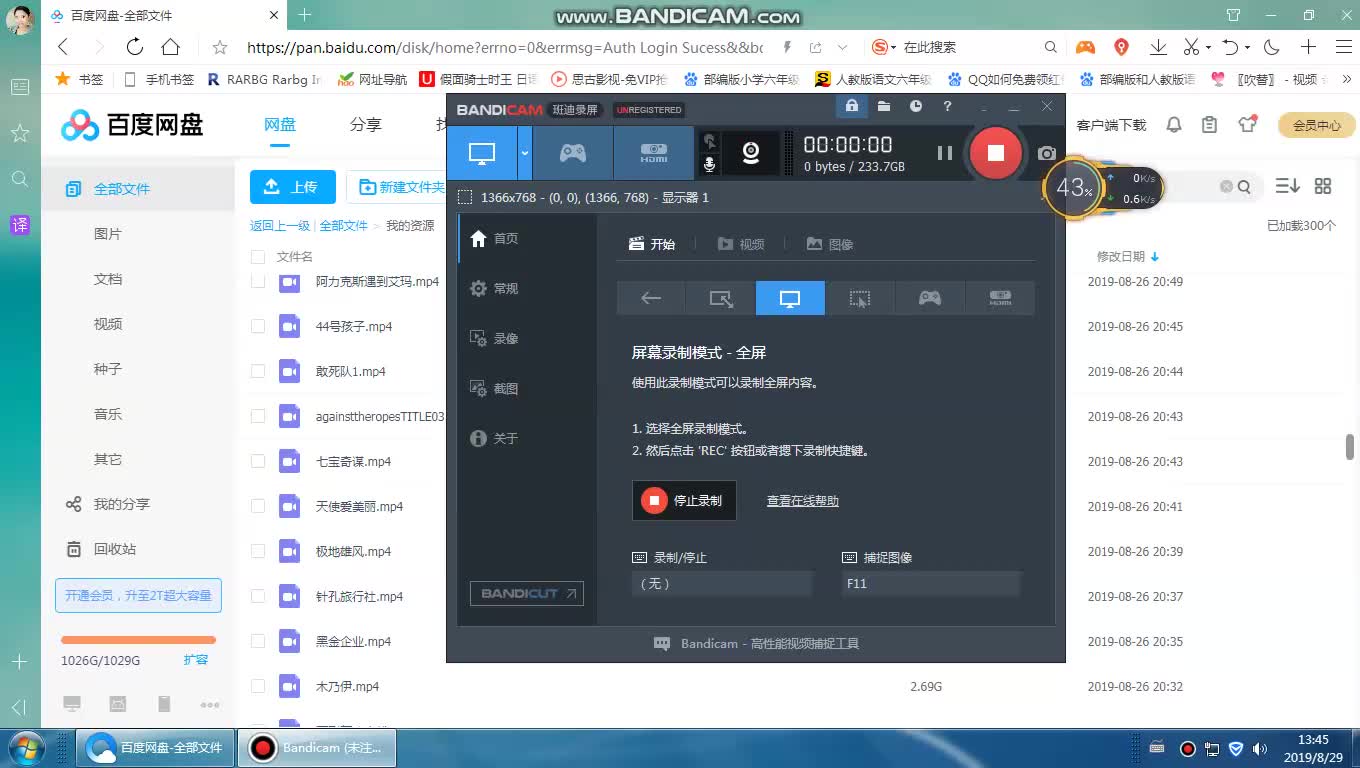Switch to grid view icon
1360x768 pixels.
pos(1323,186)
